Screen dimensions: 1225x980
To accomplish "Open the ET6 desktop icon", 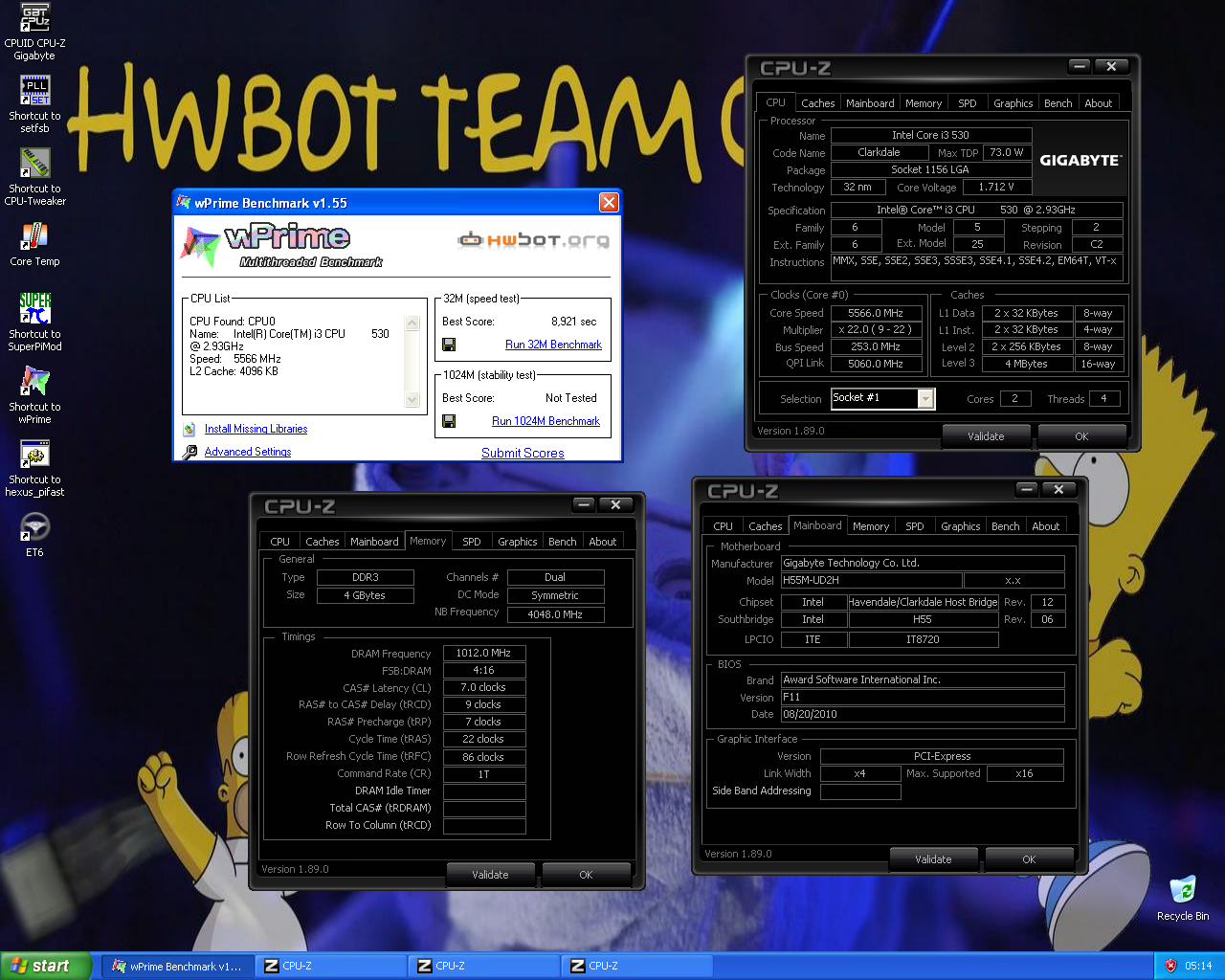I will tap(34, 526).
